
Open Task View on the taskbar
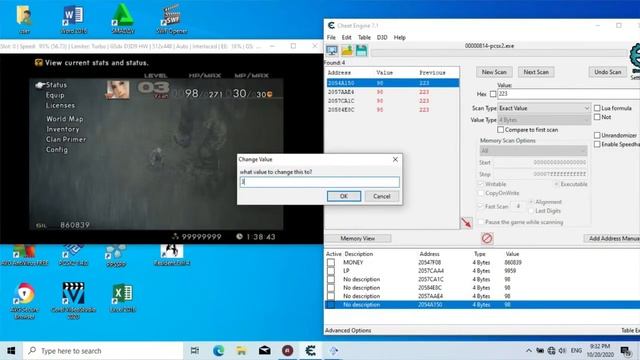[x=195, y=351]
